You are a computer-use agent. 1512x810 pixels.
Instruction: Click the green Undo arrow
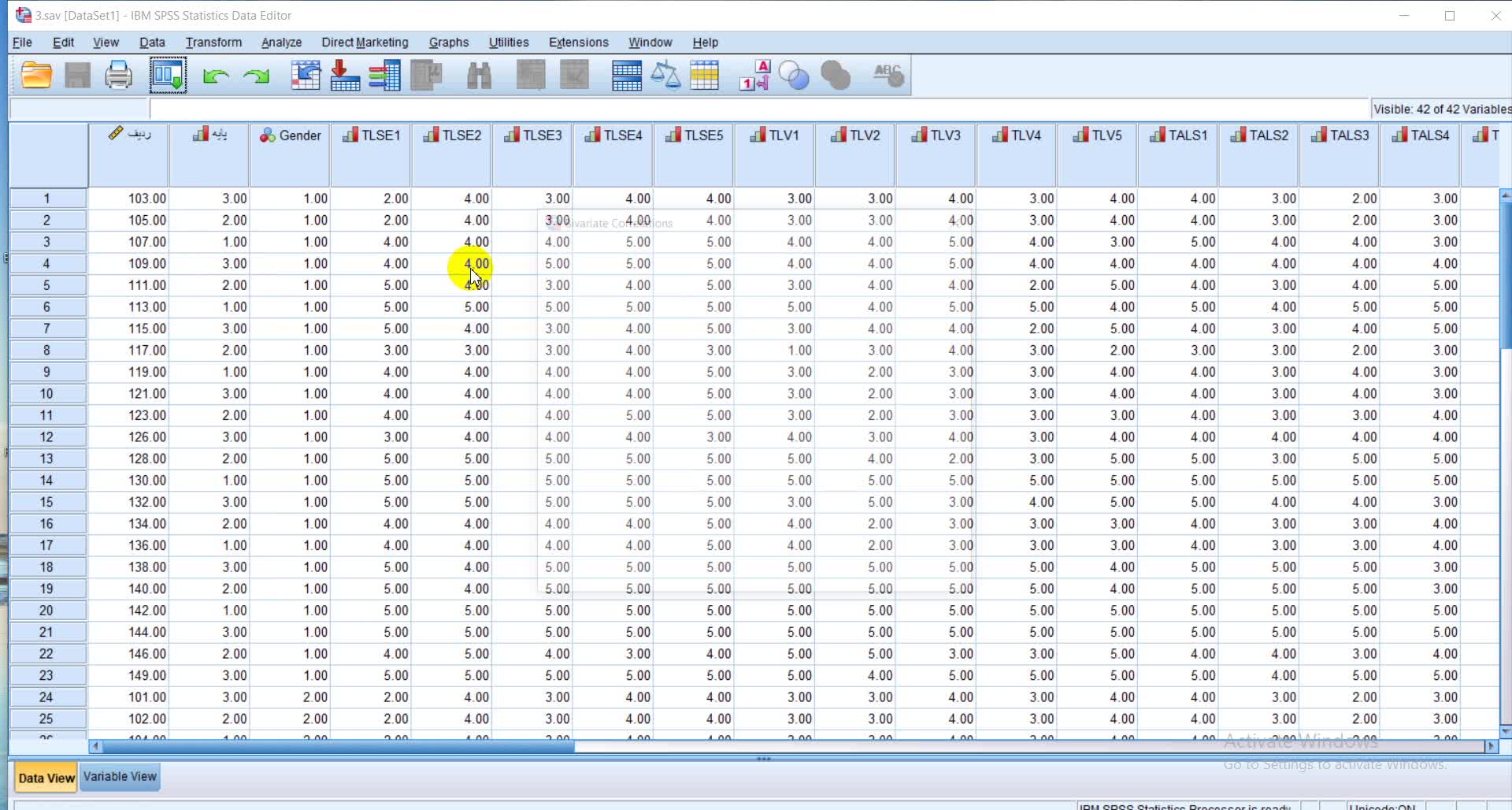pyautogui.click(x=215, y=76)
